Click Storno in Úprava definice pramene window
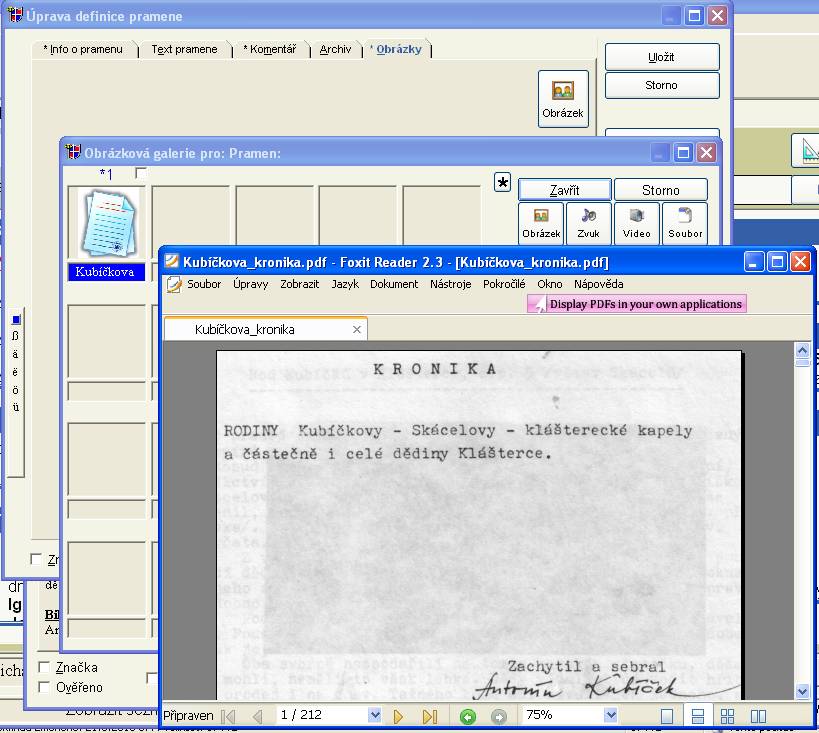819x733 pixels. pos(662,85)
